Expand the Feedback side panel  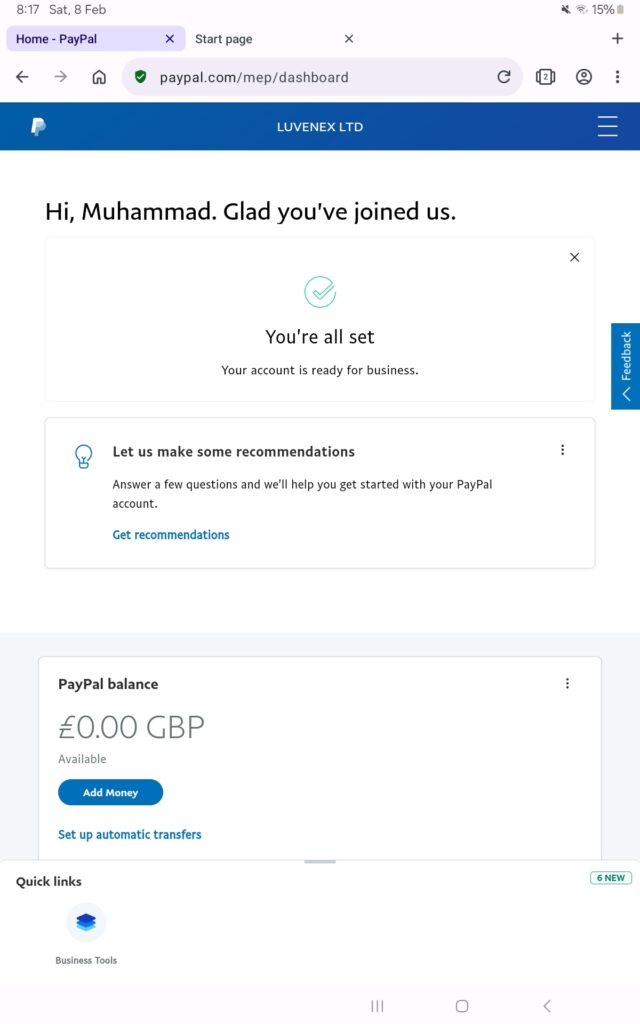626,366
